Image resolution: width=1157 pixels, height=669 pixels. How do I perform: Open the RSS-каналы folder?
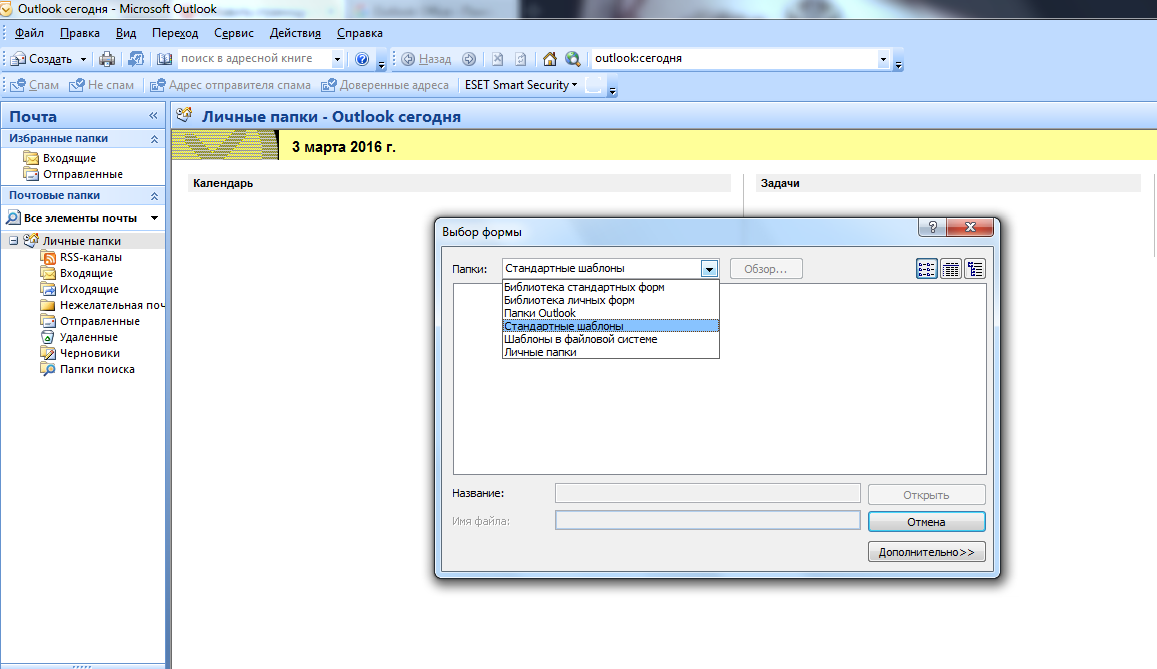click(91, 257)
